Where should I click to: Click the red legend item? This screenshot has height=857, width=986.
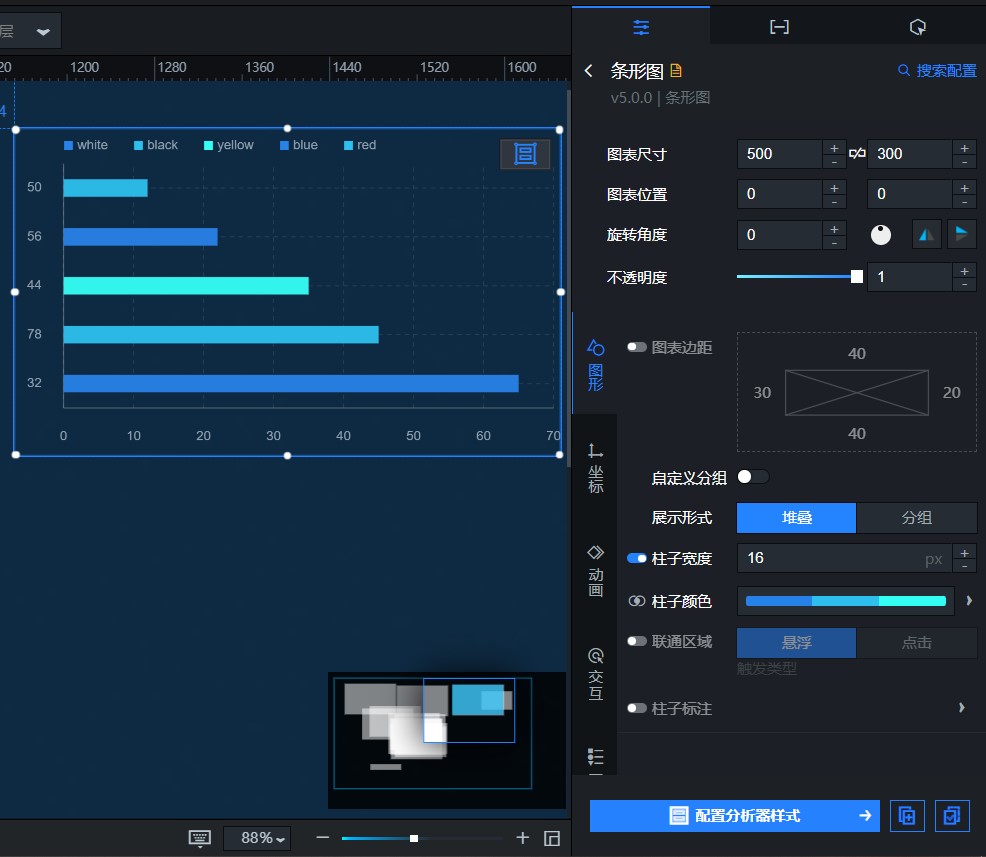(x=360, y=145)
